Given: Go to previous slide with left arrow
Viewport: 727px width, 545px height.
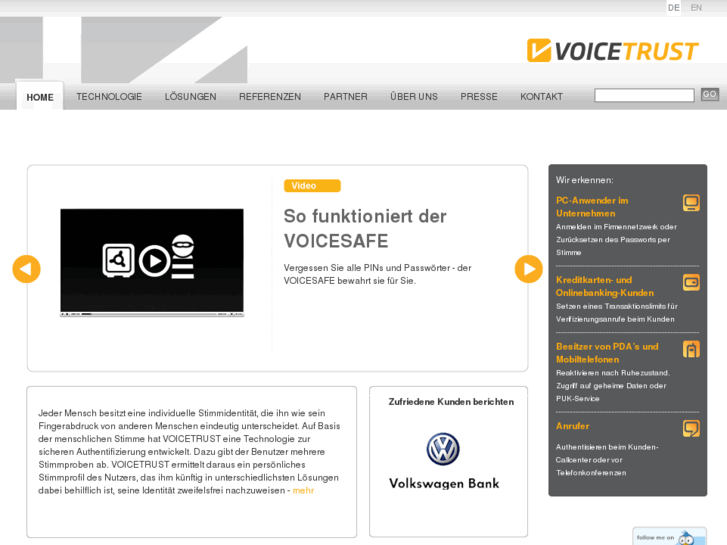Looking at the screenshot, I should pyautogui.click(x=26, y=269).
